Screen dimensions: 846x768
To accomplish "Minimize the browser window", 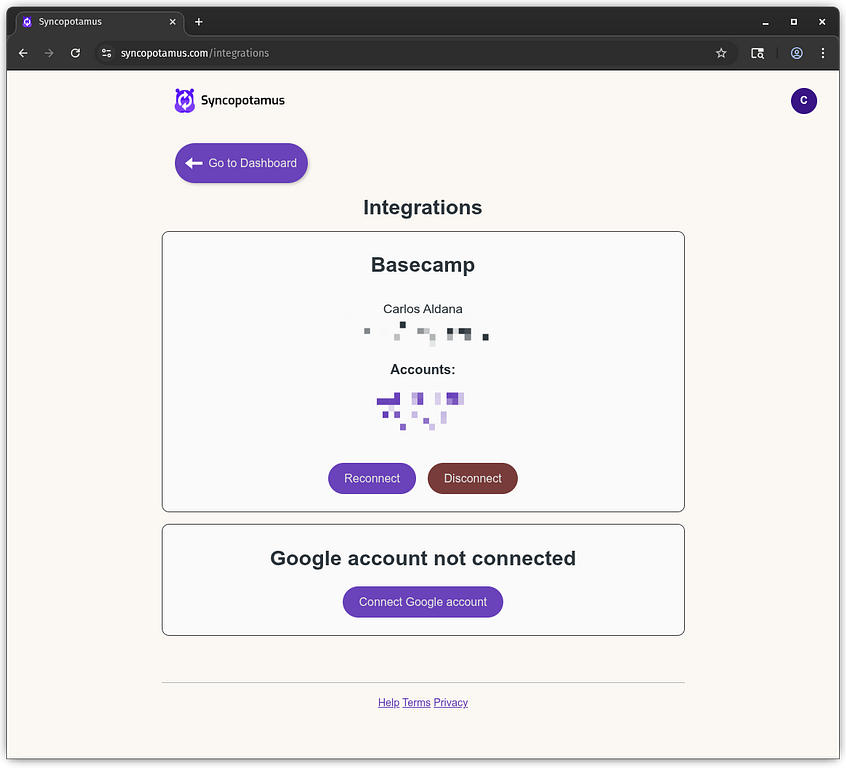I will pos(765,22).
